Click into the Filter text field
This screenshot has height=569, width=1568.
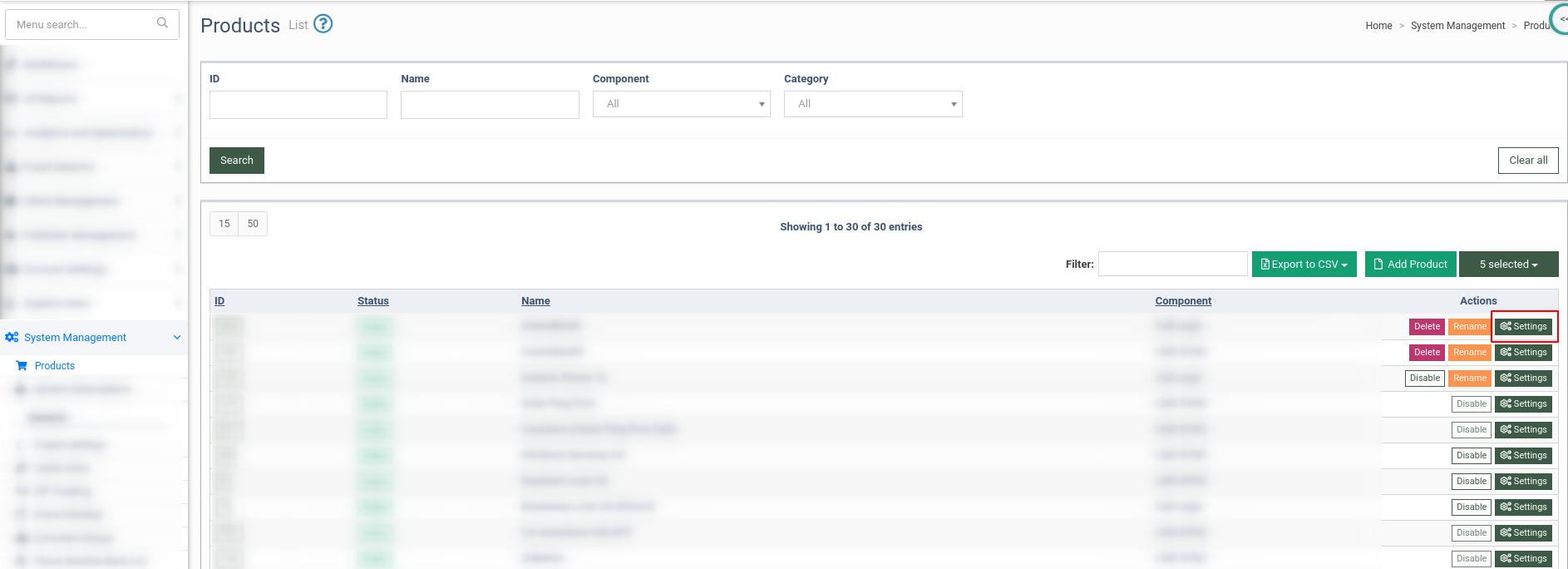coord(1172,265)
